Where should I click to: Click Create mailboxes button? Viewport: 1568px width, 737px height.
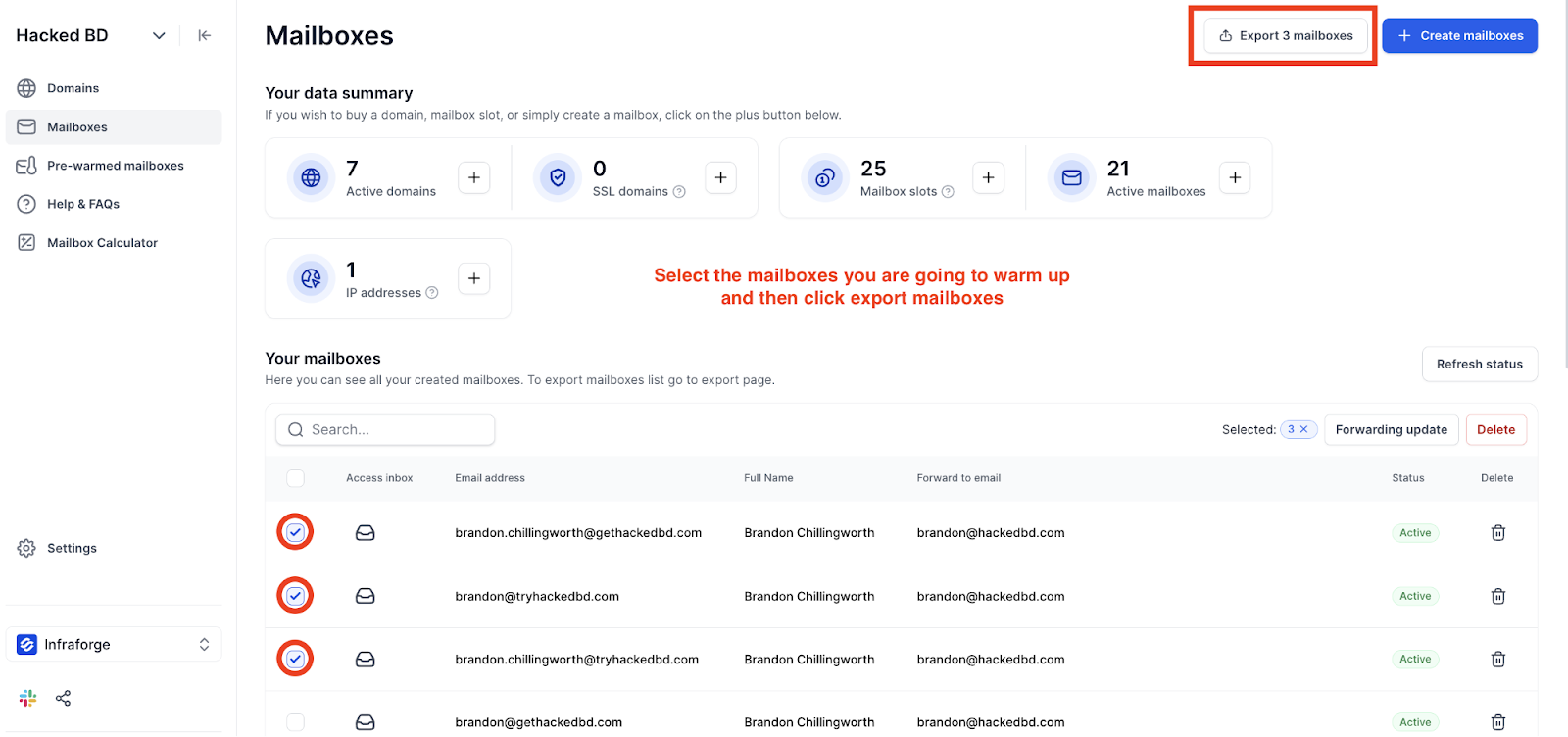coord(1459,36)
